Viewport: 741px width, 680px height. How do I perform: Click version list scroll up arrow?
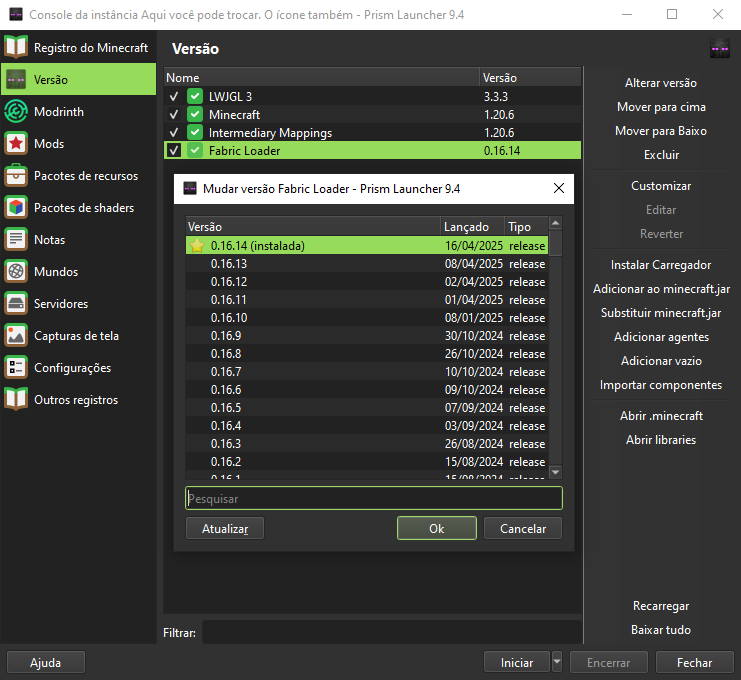[x=556, y=223]
